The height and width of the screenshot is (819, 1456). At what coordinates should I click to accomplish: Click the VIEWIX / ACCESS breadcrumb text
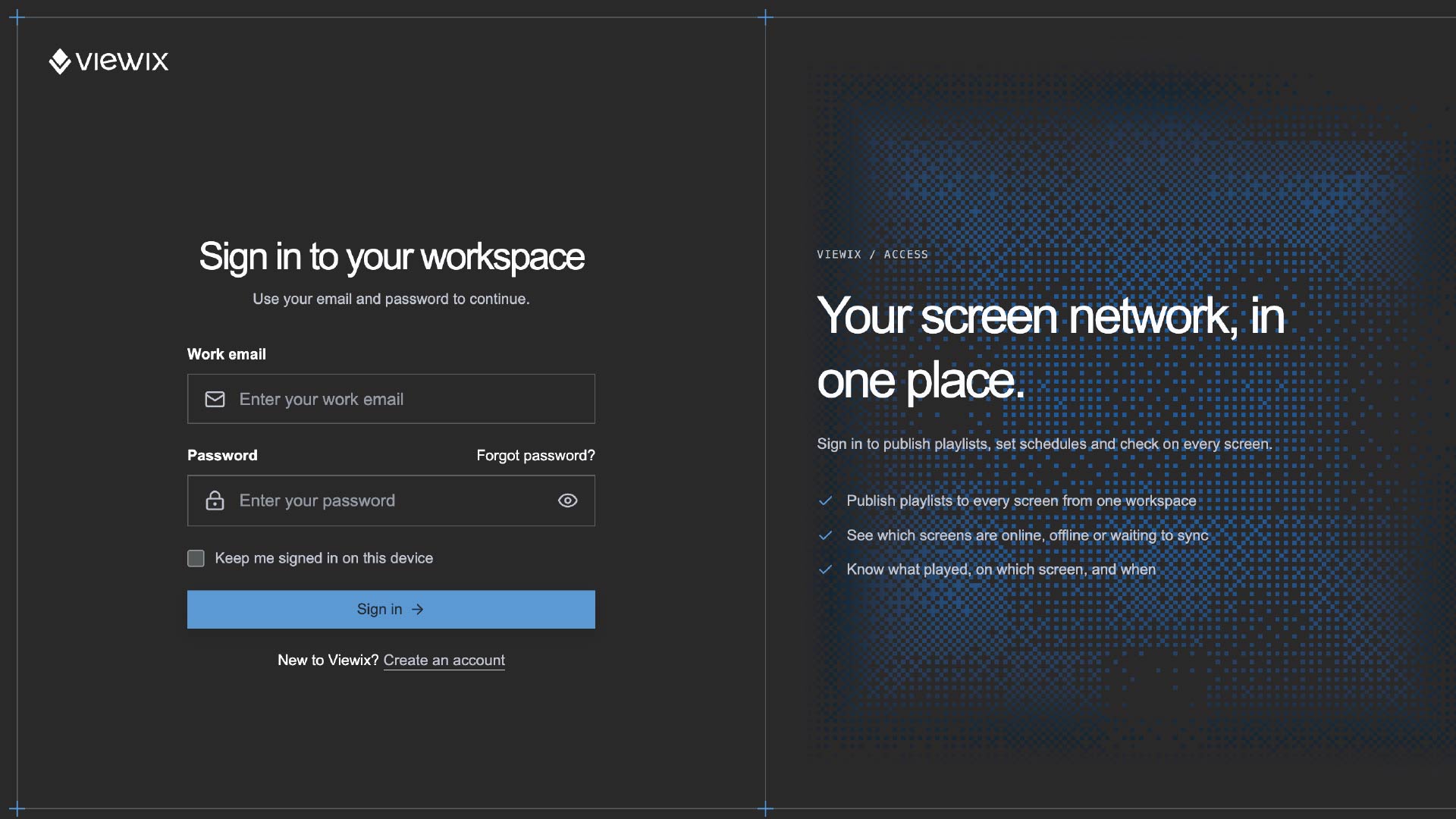(x=872, y=254)
